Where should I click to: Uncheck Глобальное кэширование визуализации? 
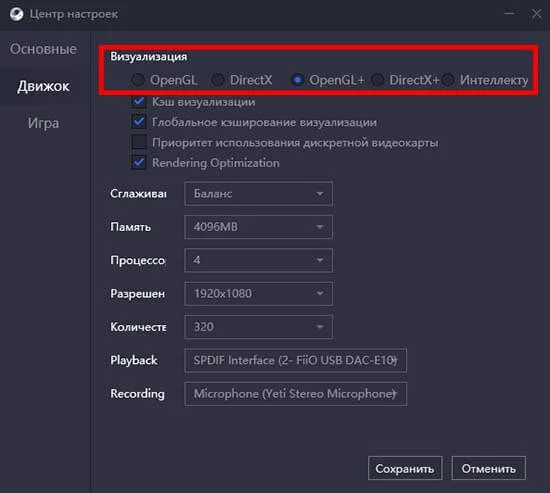pos(139,122)
